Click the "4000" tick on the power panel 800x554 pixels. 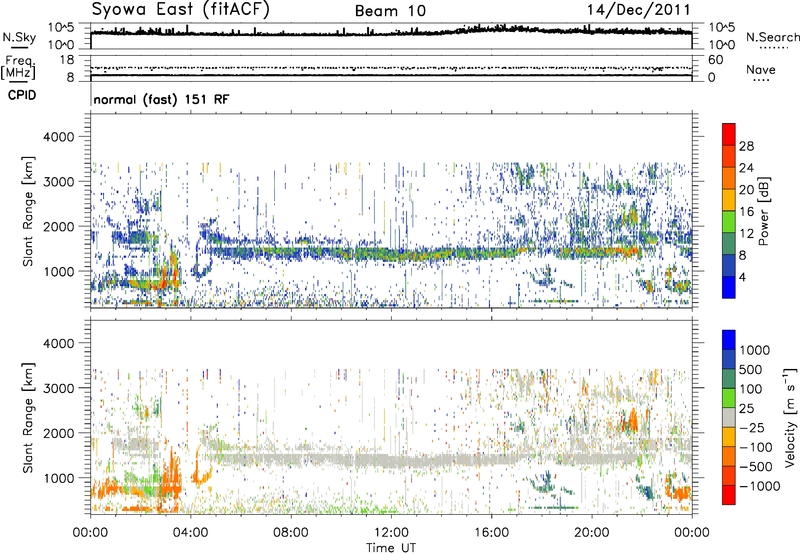[x=58, y=137]
